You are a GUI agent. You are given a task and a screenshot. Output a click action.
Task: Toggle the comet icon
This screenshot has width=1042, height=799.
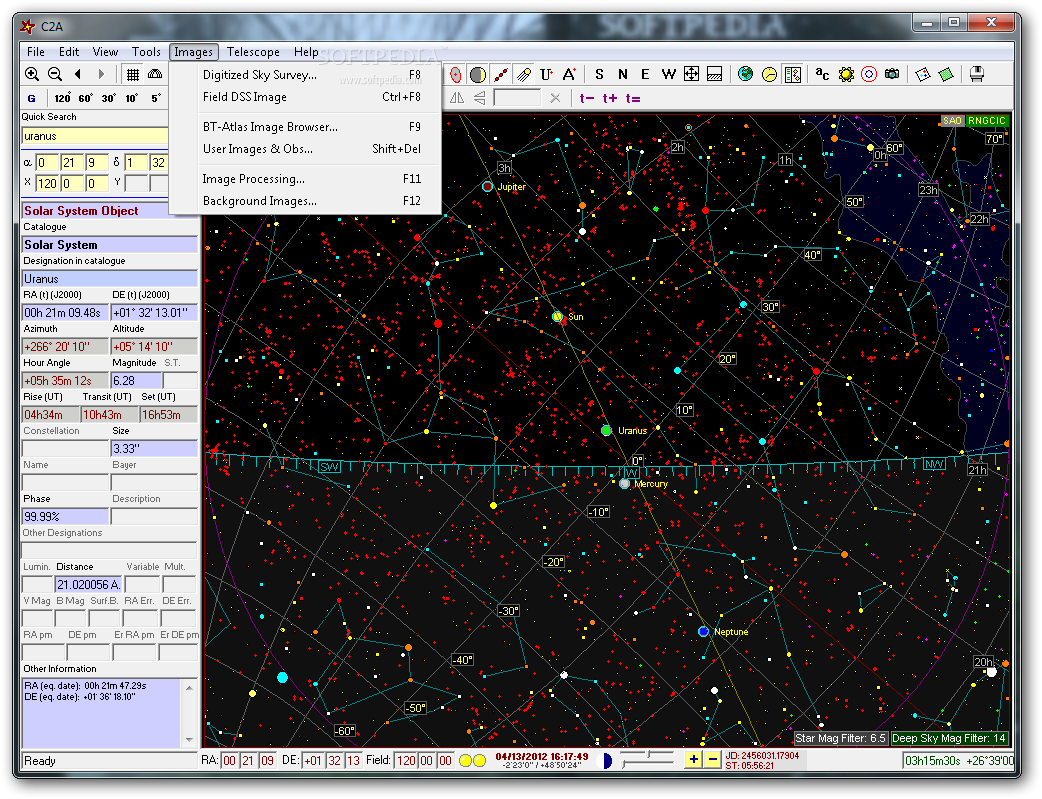pos(524,74)
